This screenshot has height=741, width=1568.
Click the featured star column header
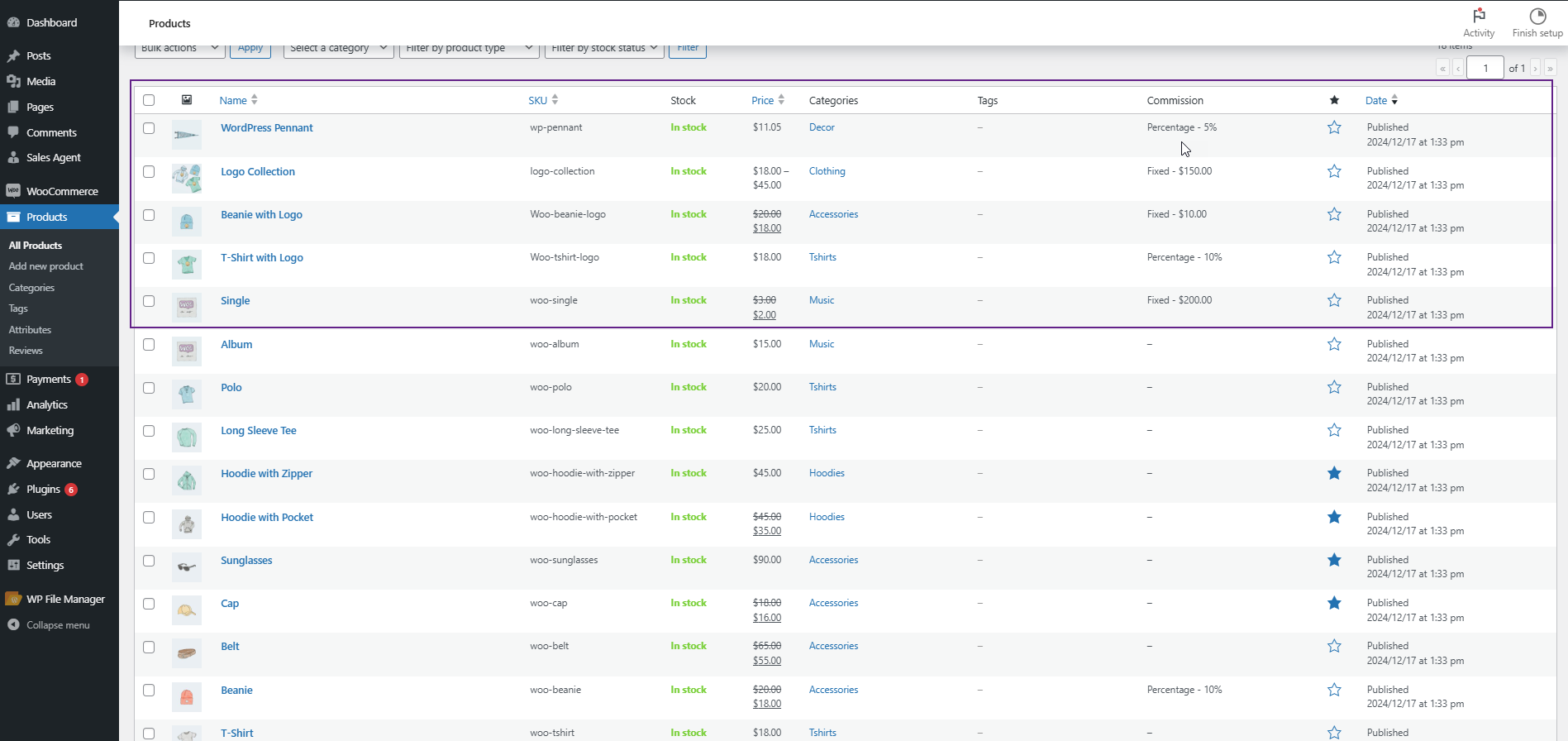click(1333, 100)
